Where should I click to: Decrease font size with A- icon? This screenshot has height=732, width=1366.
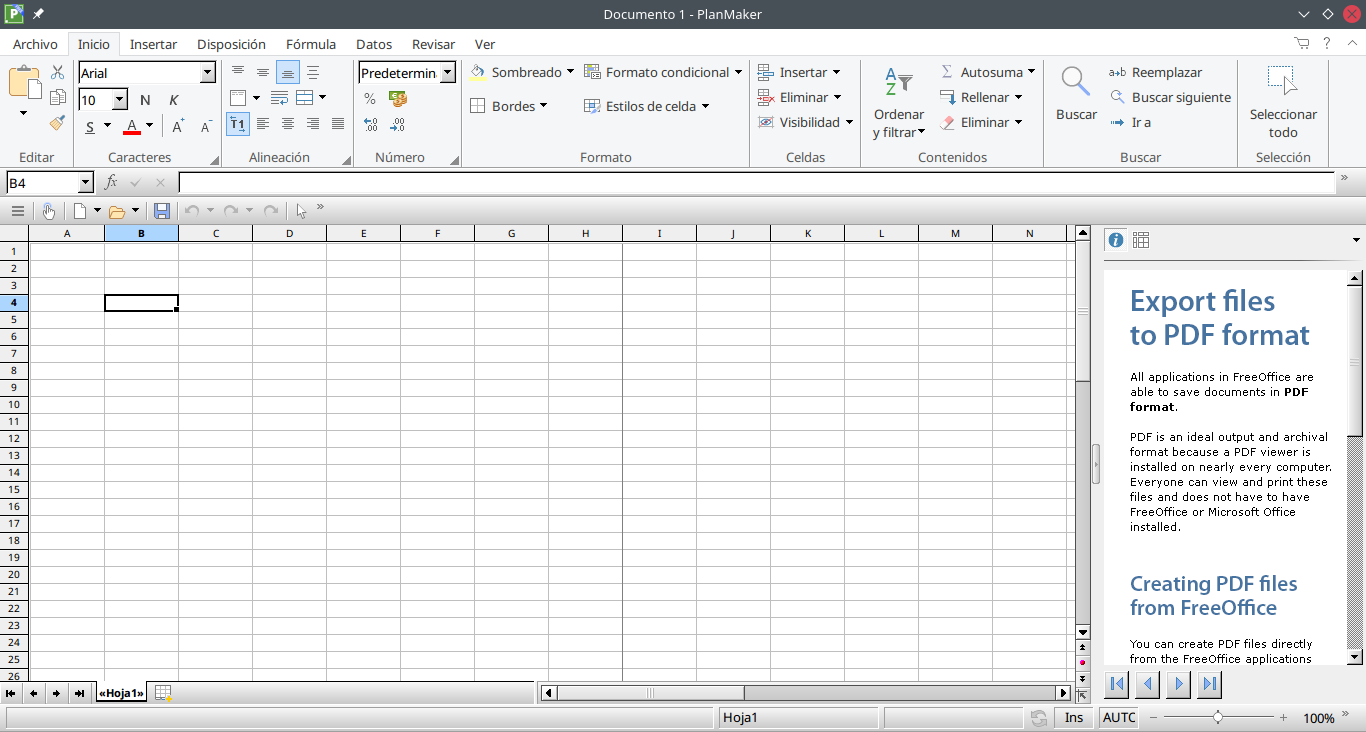point(206,126)
